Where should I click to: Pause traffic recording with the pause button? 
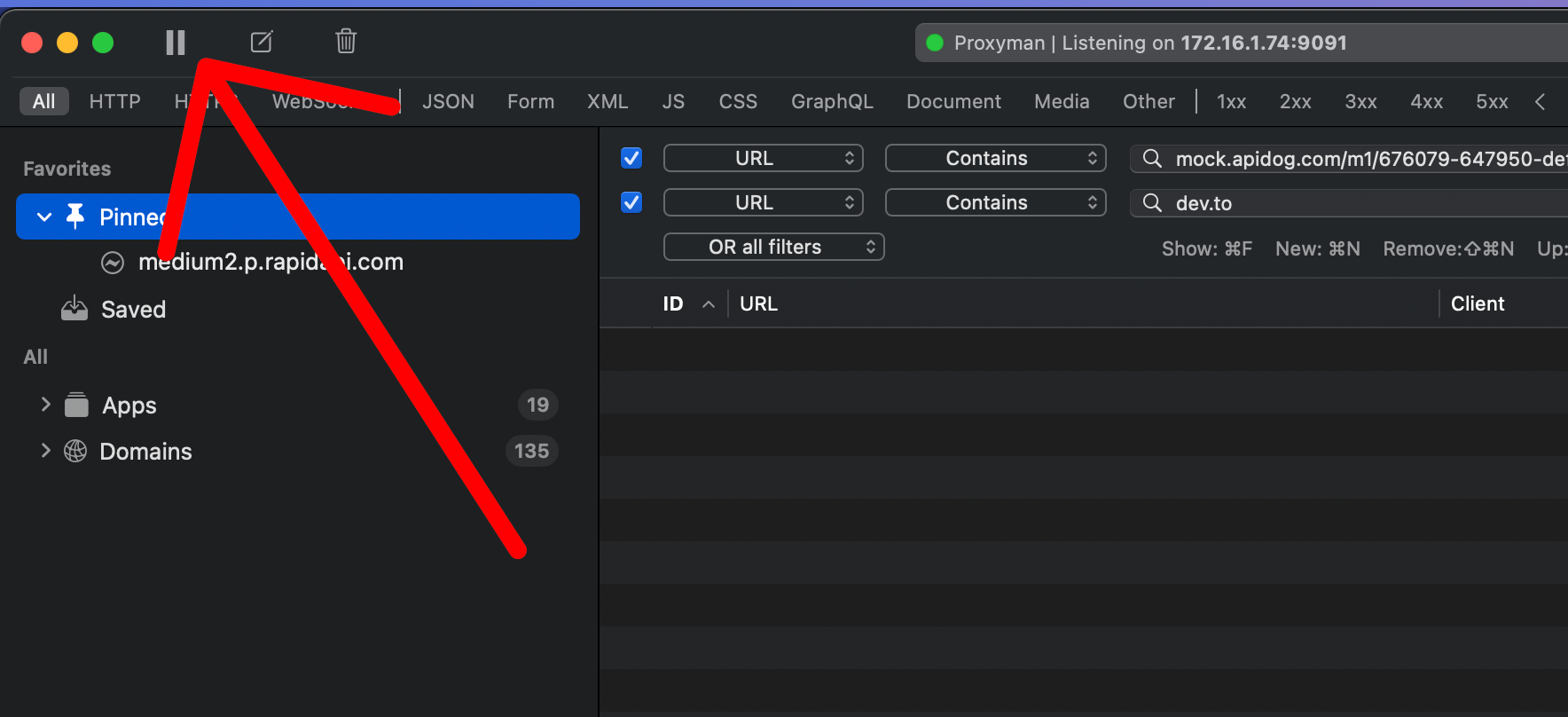click(x=176, y=43)
